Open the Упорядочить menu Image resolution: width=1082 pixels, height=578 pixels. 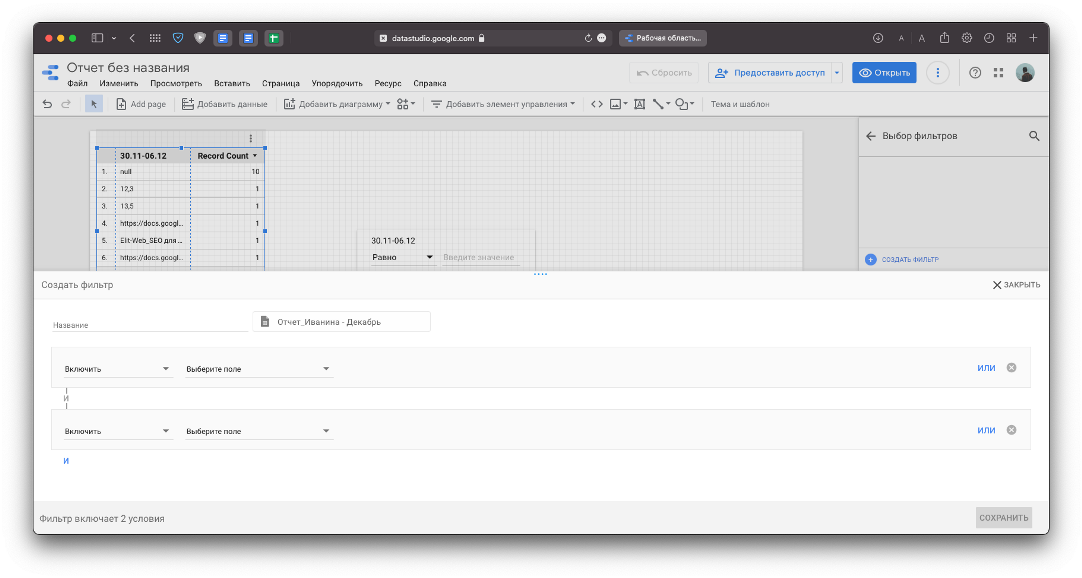[x=337, y=83]
